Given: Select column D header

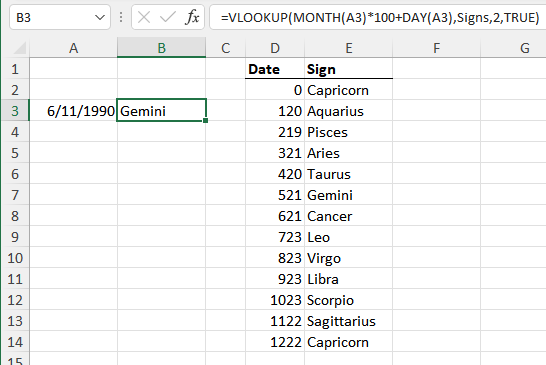Looking at the screenshot, I should 275,48.
